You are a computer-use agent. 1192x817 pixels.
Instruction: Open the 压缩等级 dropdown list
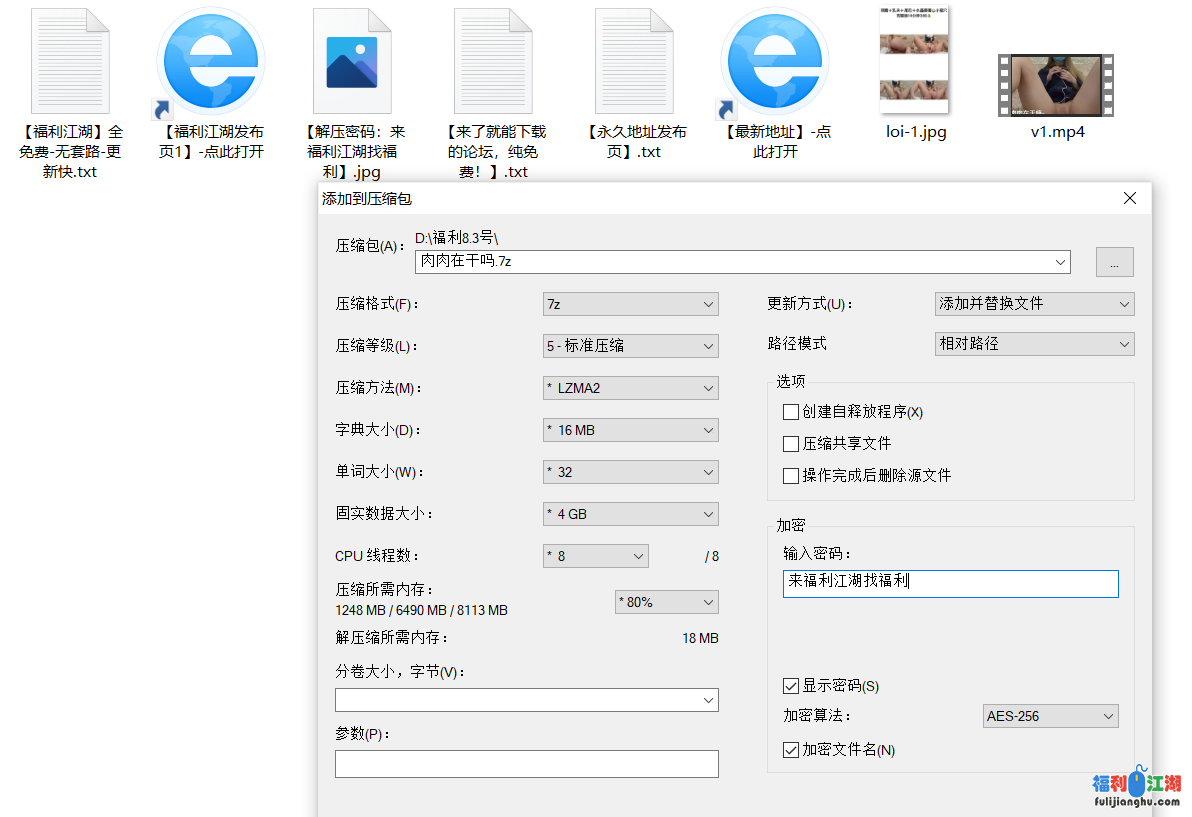630,346
